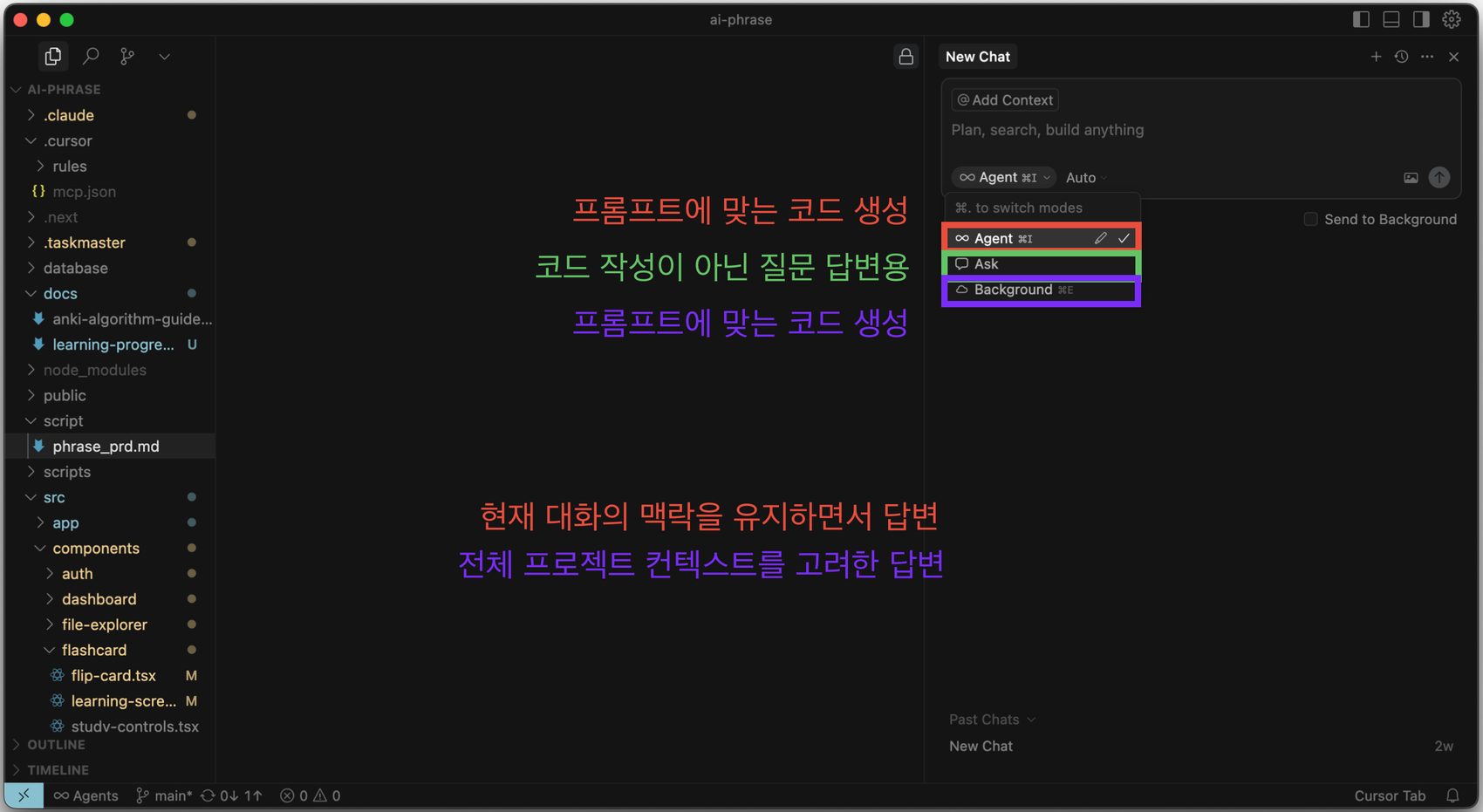1483x812 pixels.
Task: Toggle the bottom panel layout button
Action: coord(1391,19)
